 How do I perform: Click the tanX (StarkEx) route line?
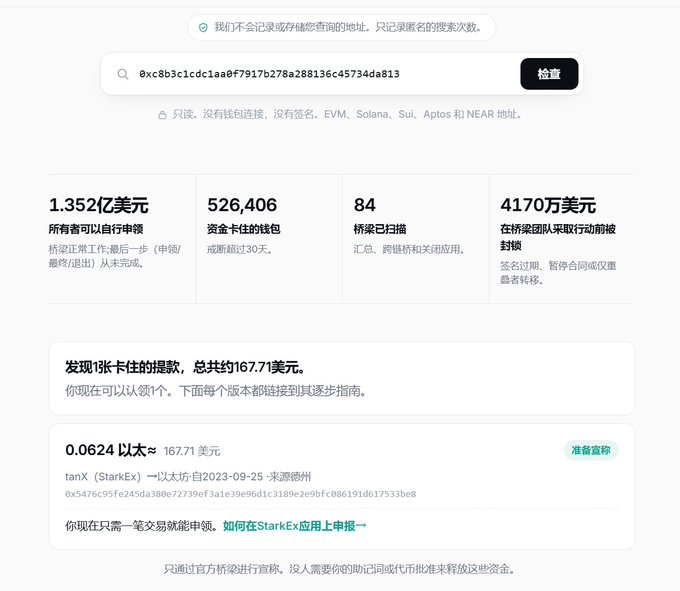pyautogui.click(x=188, y=477)
